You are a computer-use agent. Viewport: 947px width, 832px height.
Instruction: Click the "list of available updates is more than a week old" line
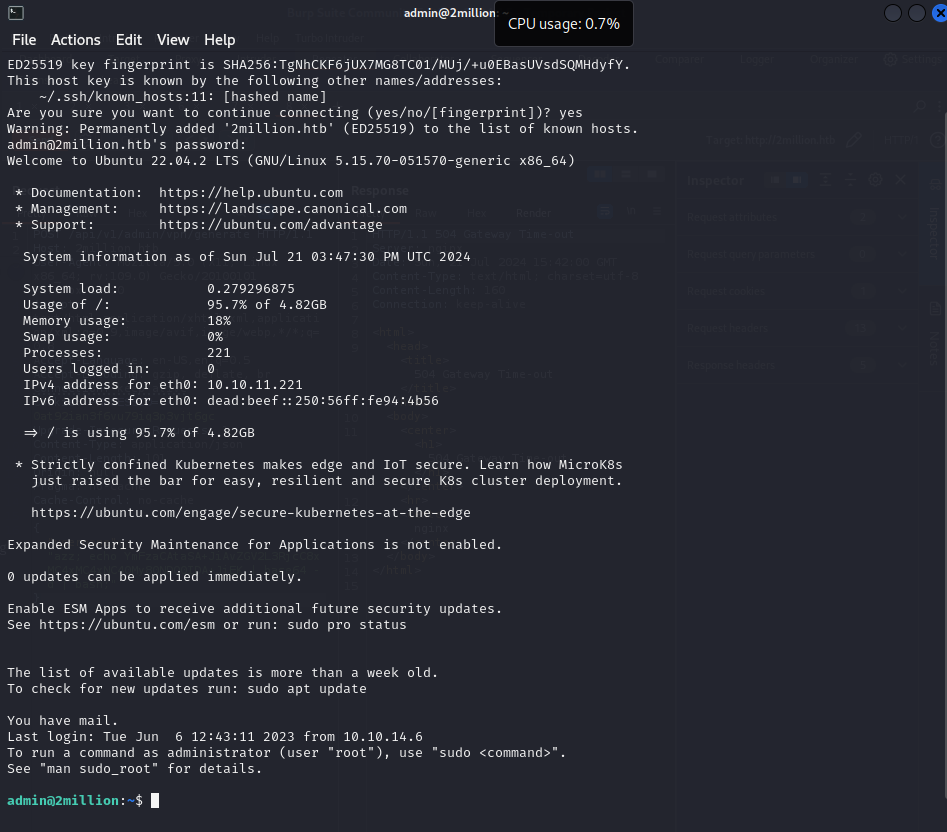pos(223,673)
